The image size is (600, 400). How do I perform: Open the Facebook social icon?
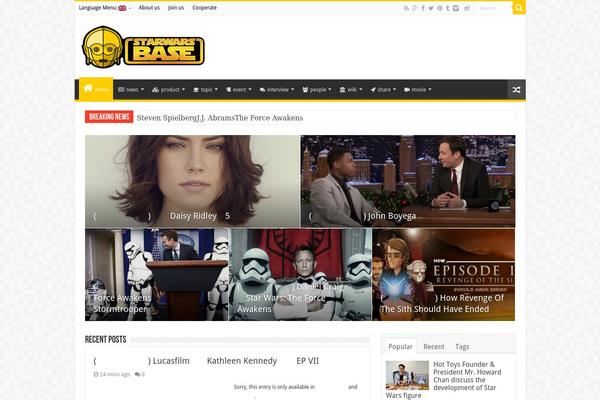[x=423, y=8]
